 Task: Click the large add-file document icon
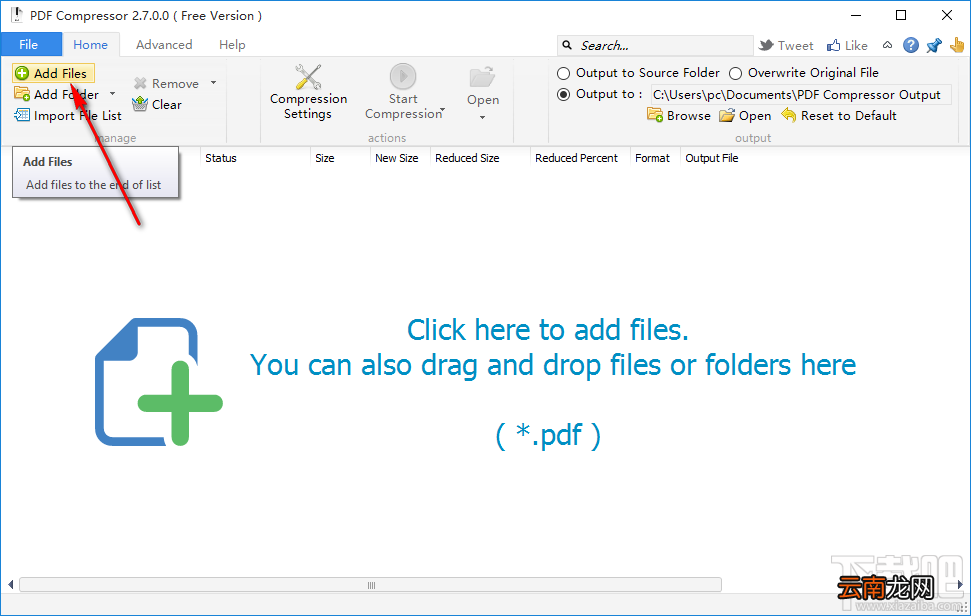pyautogui.click(x=159, y=382)
